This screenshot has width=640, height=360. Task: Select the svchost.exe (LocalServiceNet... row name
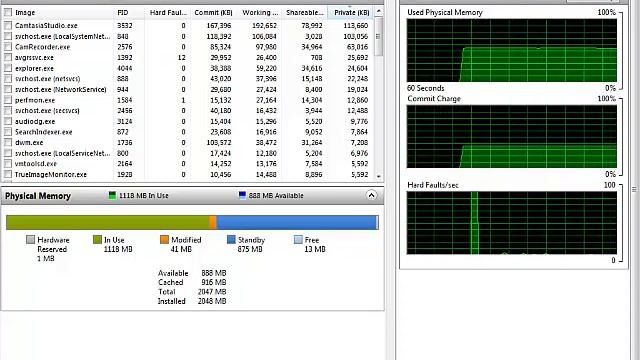(62, 153)
